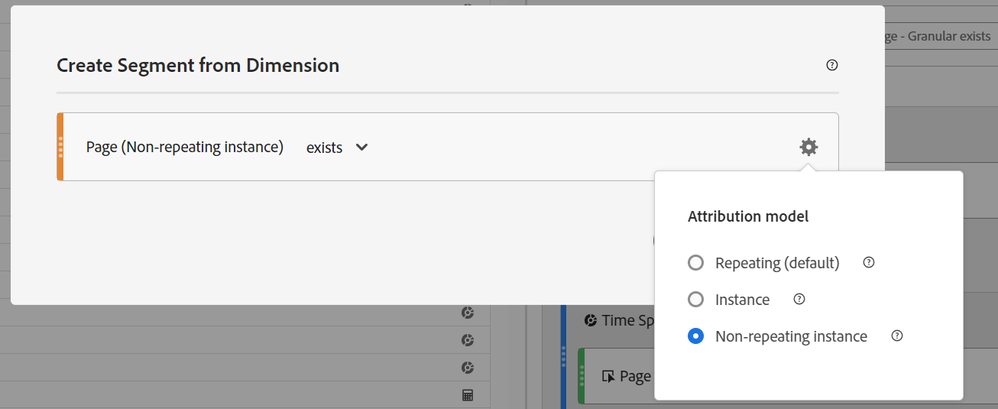Click the Time Sp container label

point(628,320)
